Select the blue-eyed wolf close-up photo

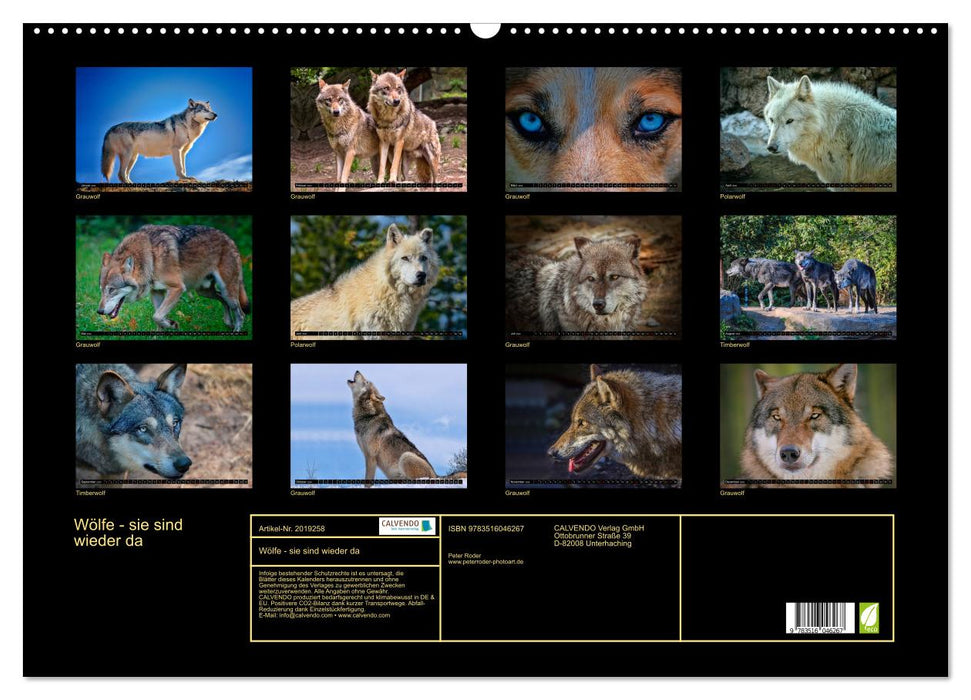593,127
